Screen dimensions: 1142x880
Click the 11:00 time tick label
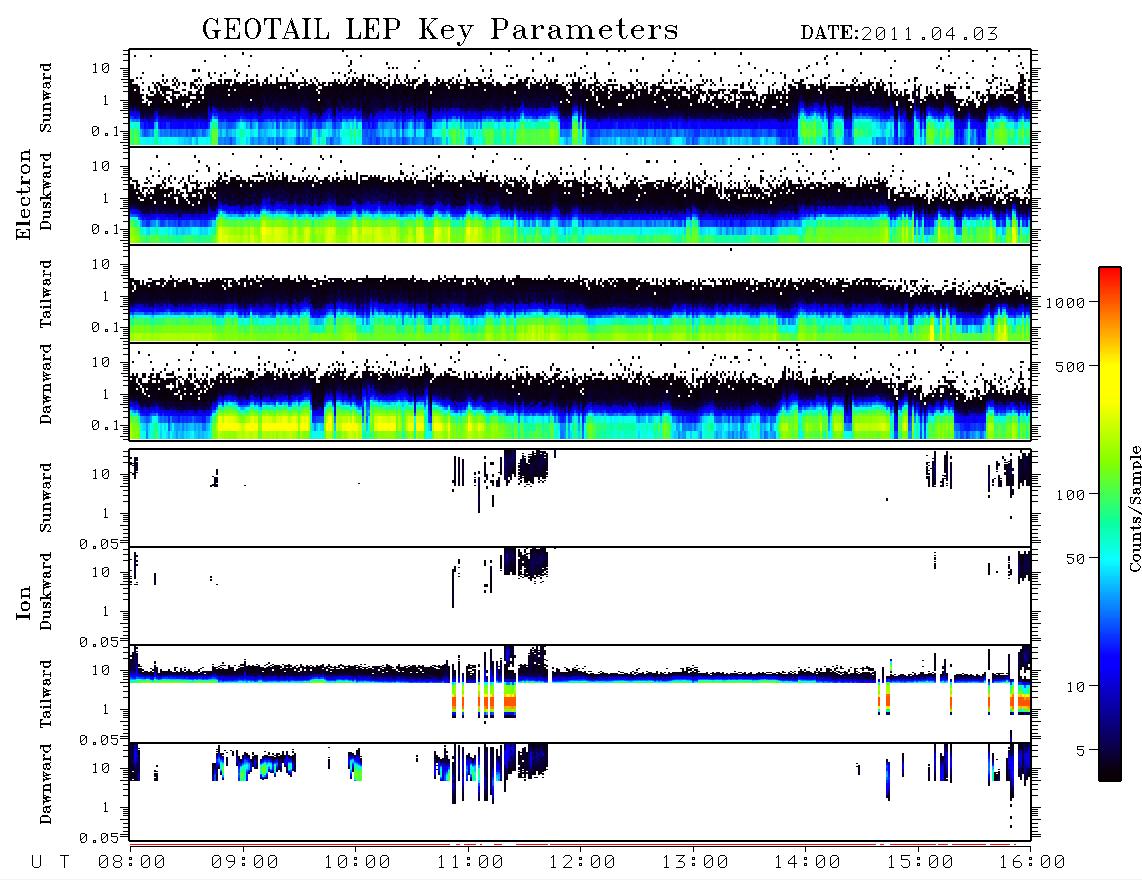tap(470, 863)
